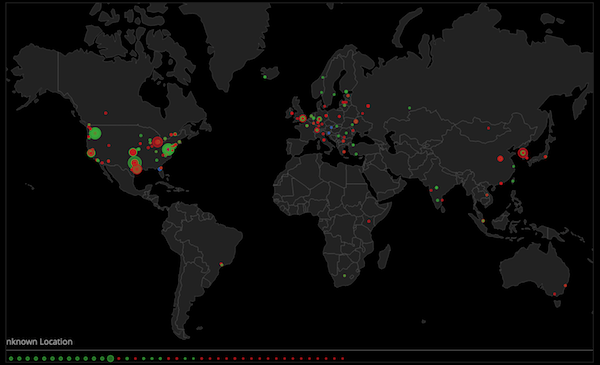Select the green dot in Norway
The width and height of the screenshot is (600, 365).
point(323,77)
